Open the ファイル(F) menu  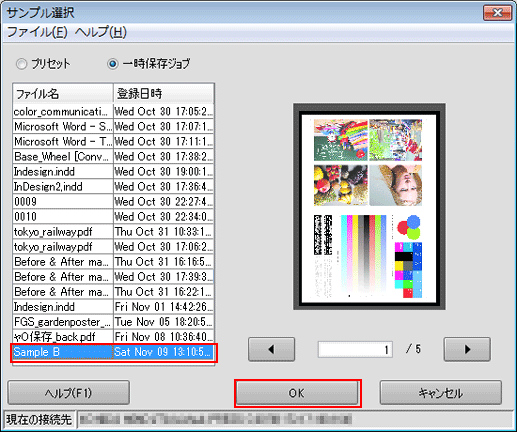pyautogui.click(x=37, y=32)
